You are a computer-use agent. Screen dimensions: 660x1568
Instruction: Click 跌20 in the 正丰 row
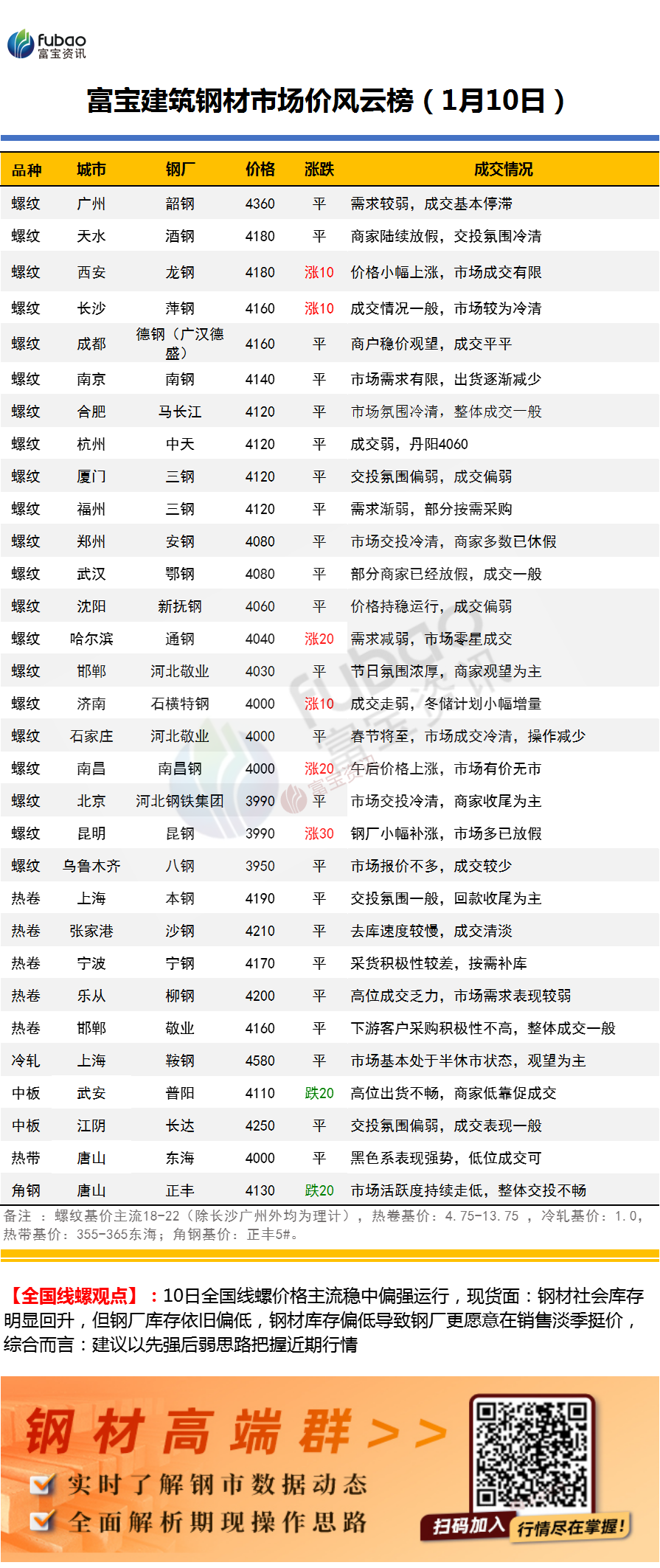click(319, 1190)
